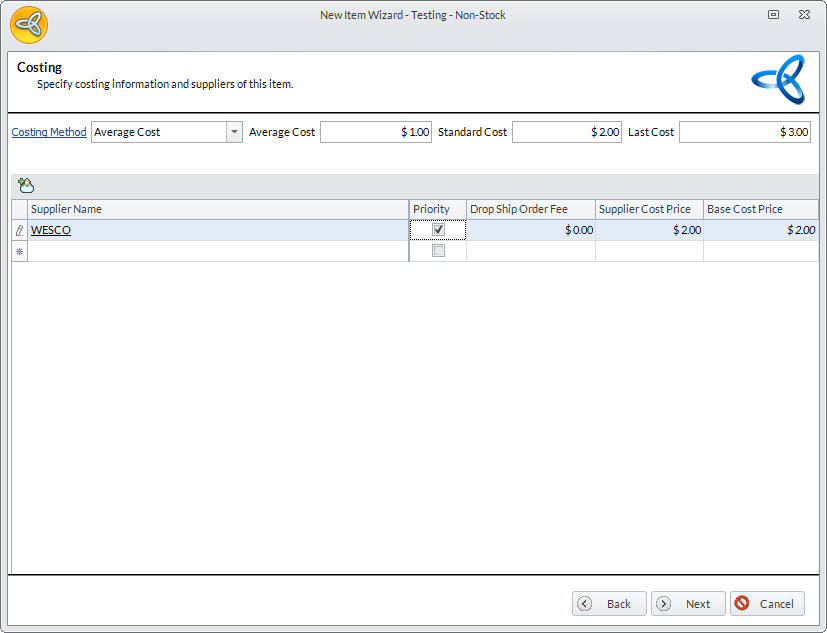Open the WESCO supplier link

pos(51,230)
